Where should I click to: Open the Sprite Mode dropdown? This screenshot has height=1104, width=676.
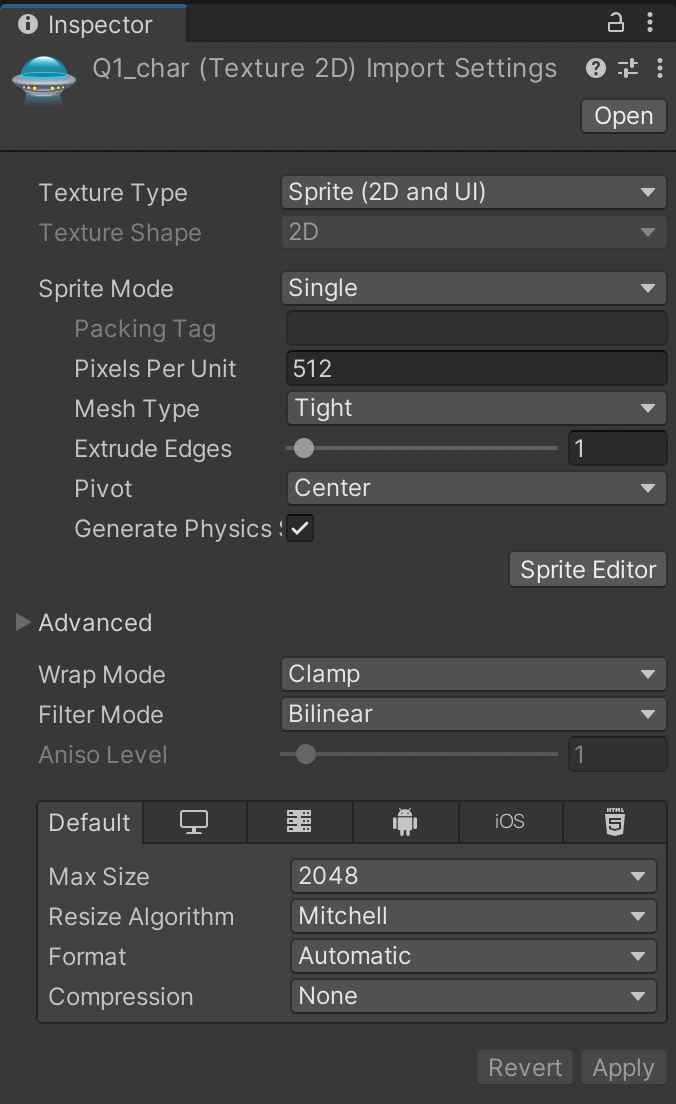(x=474, y=288)
